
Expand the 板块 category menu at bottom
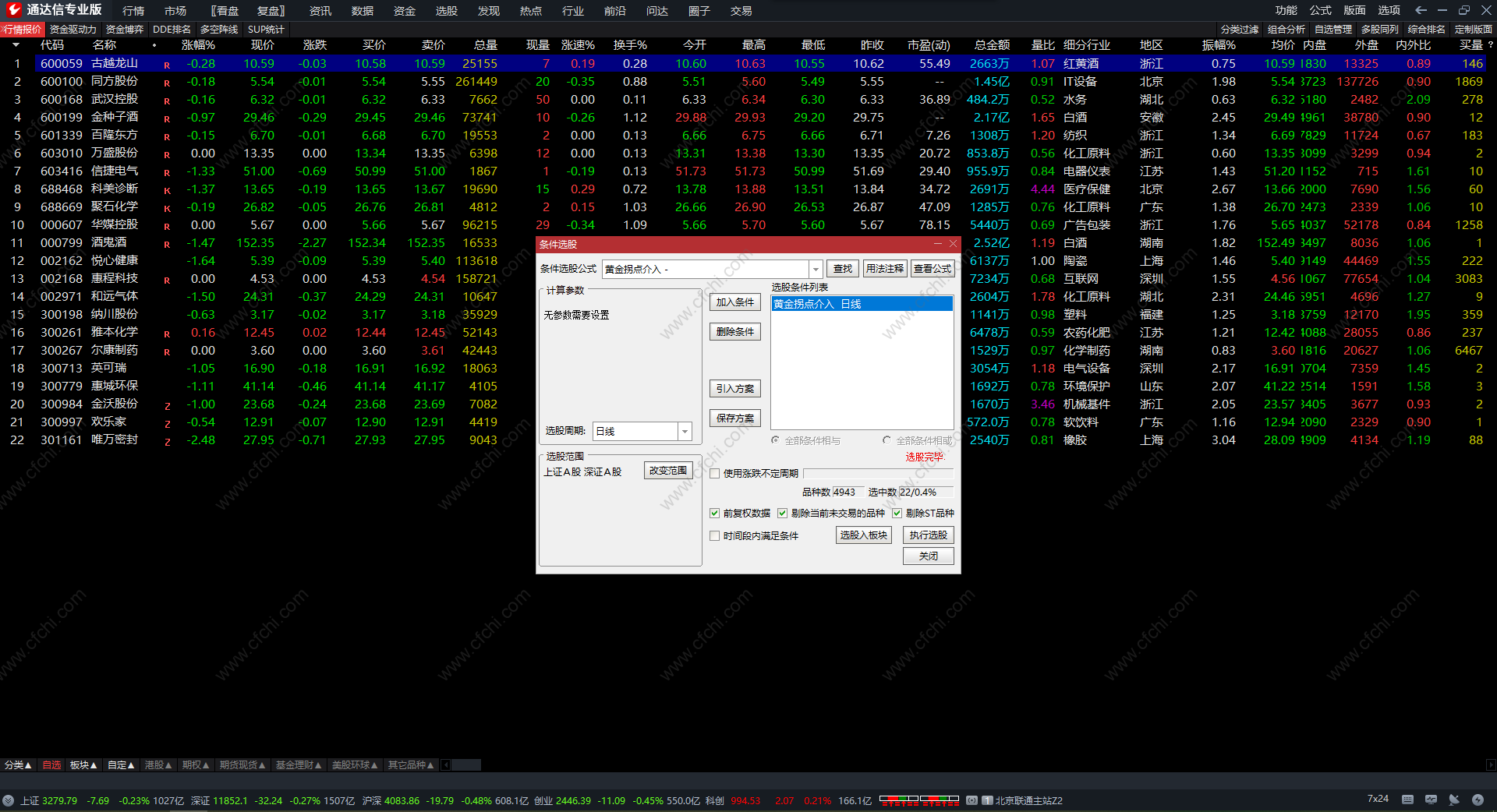pos(83,765)
